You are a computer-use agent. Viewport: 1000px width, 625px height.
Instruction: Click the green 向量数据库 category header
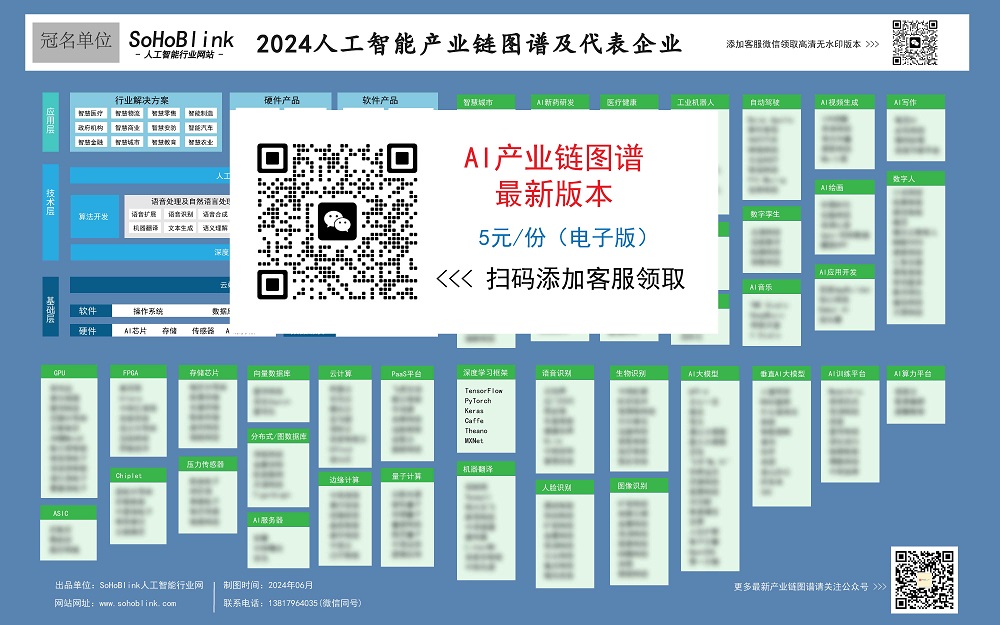(x=278, y=373)
